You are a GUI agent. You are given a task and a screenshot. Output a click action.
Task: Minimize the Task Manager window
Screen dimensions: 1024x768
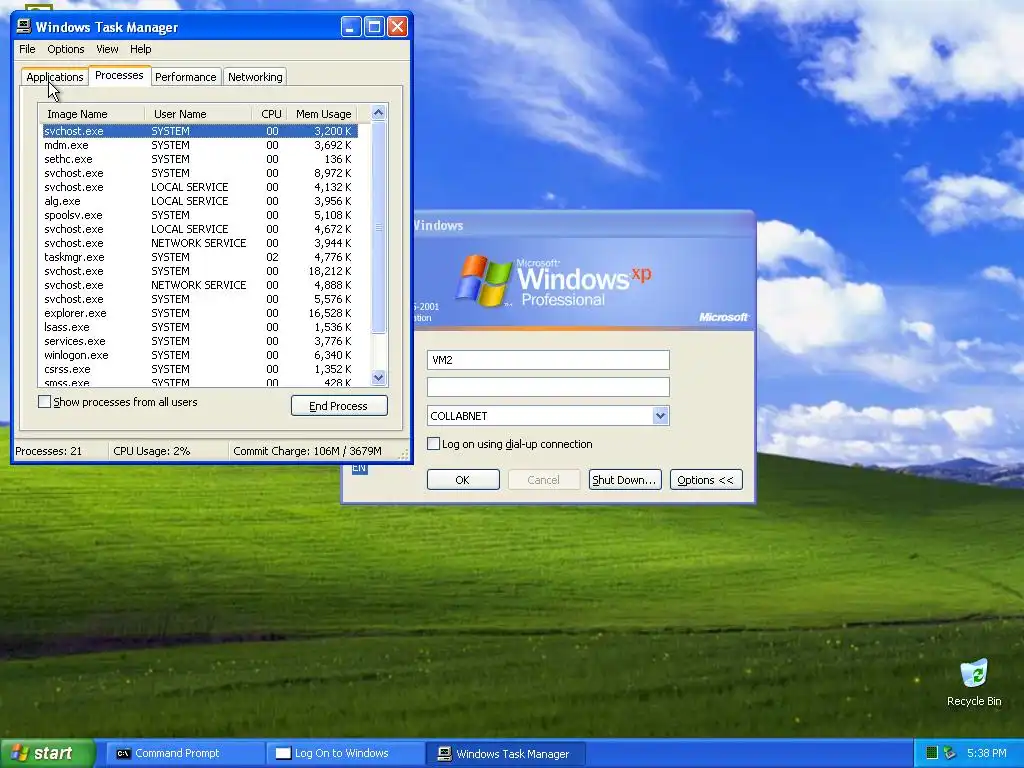point(351,27)
